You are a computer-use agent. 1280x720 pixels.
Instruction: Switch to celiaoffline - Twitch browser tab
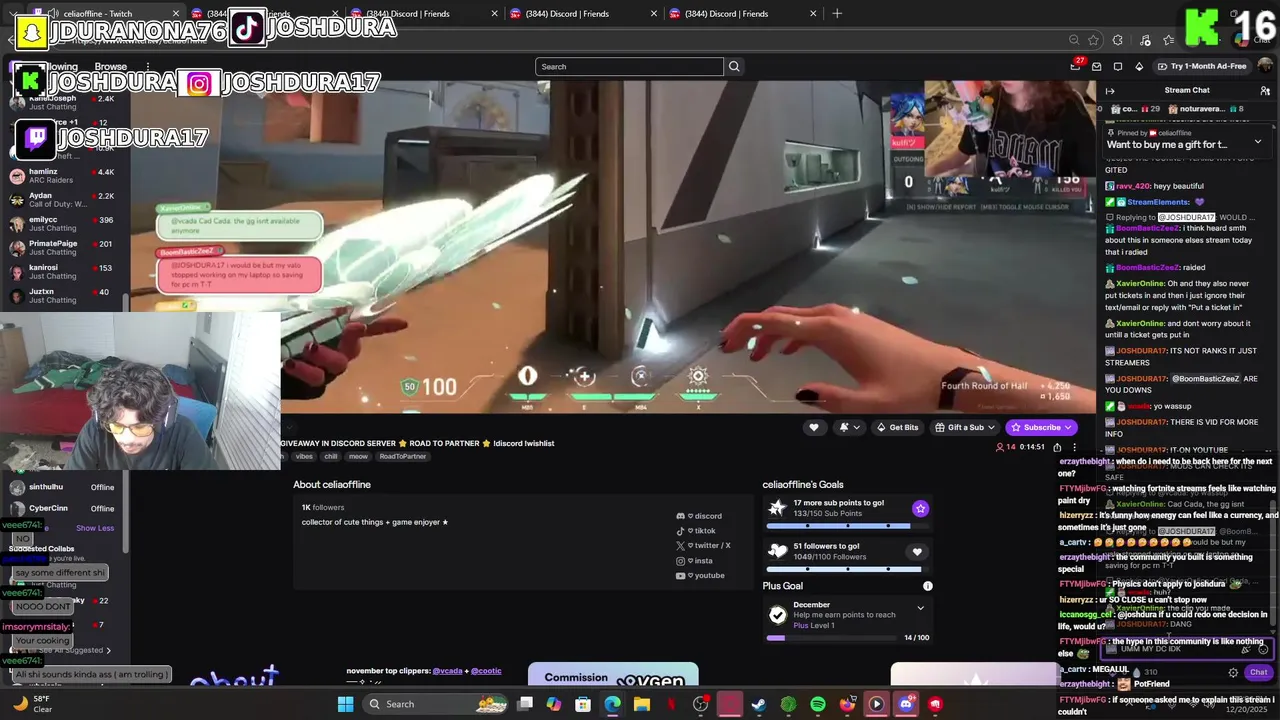click(108, 13)
